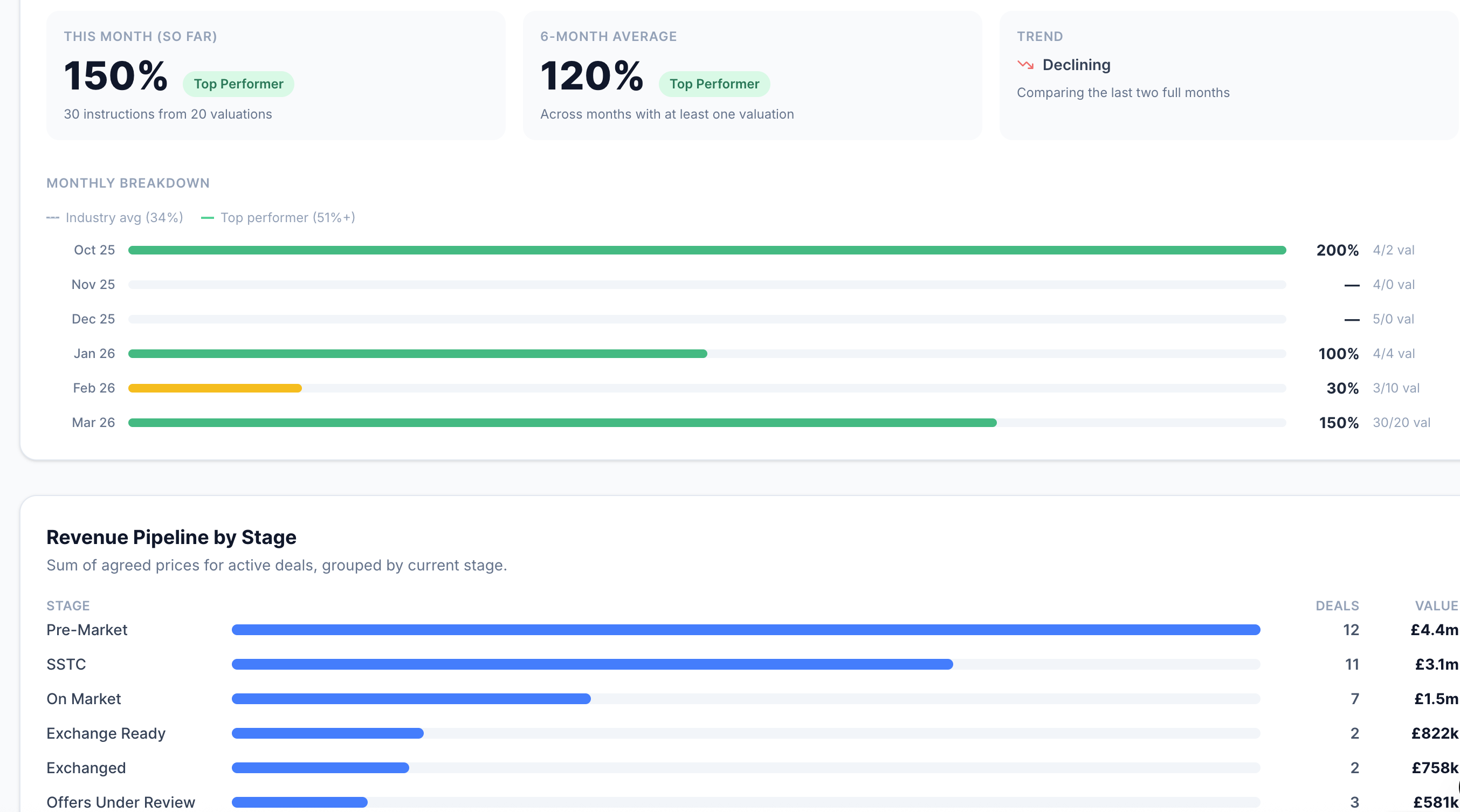Click the Offers Under Review stage label
The height and width of the screenshot is (812, 1460).
(x=120, y=802)
